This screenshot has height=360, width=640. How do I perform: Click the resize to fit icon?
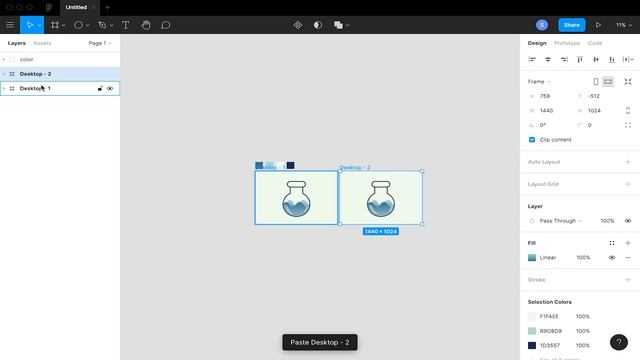point(628,82)
